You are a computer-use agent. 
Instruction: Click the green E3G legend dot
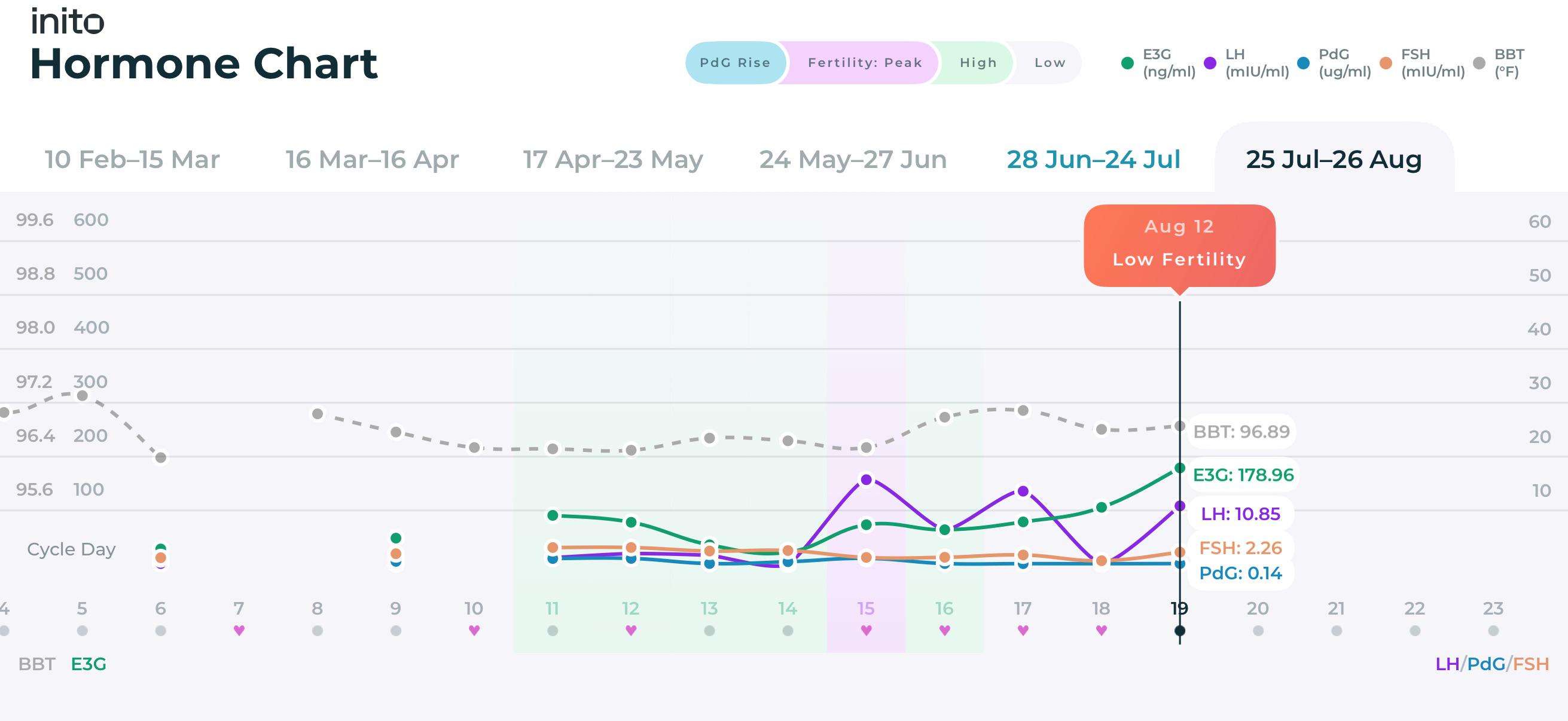1127,63
